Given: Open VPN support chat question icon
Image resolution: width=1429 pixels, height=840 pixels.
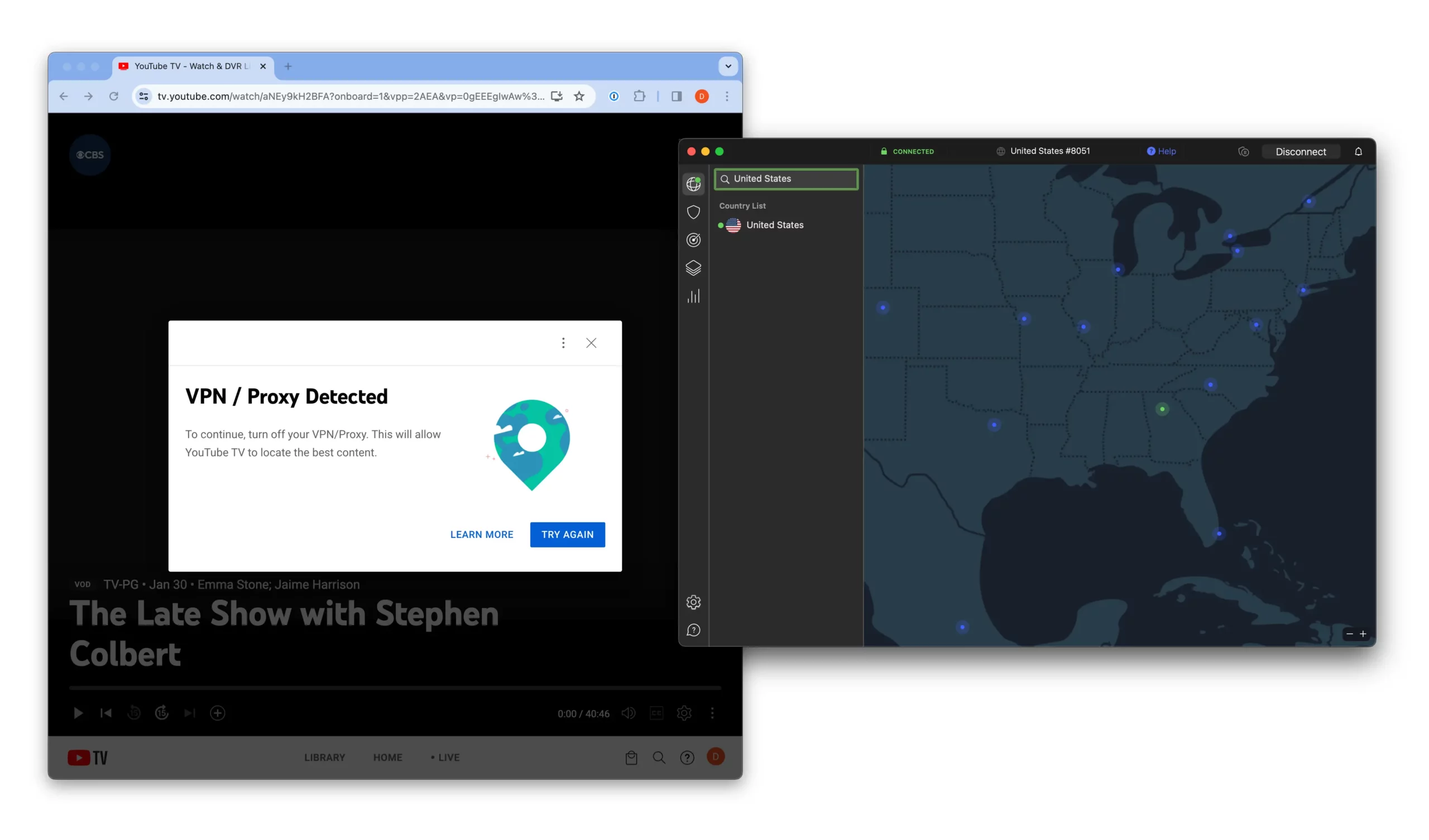Looking at the screenshot, I should 693,630.
